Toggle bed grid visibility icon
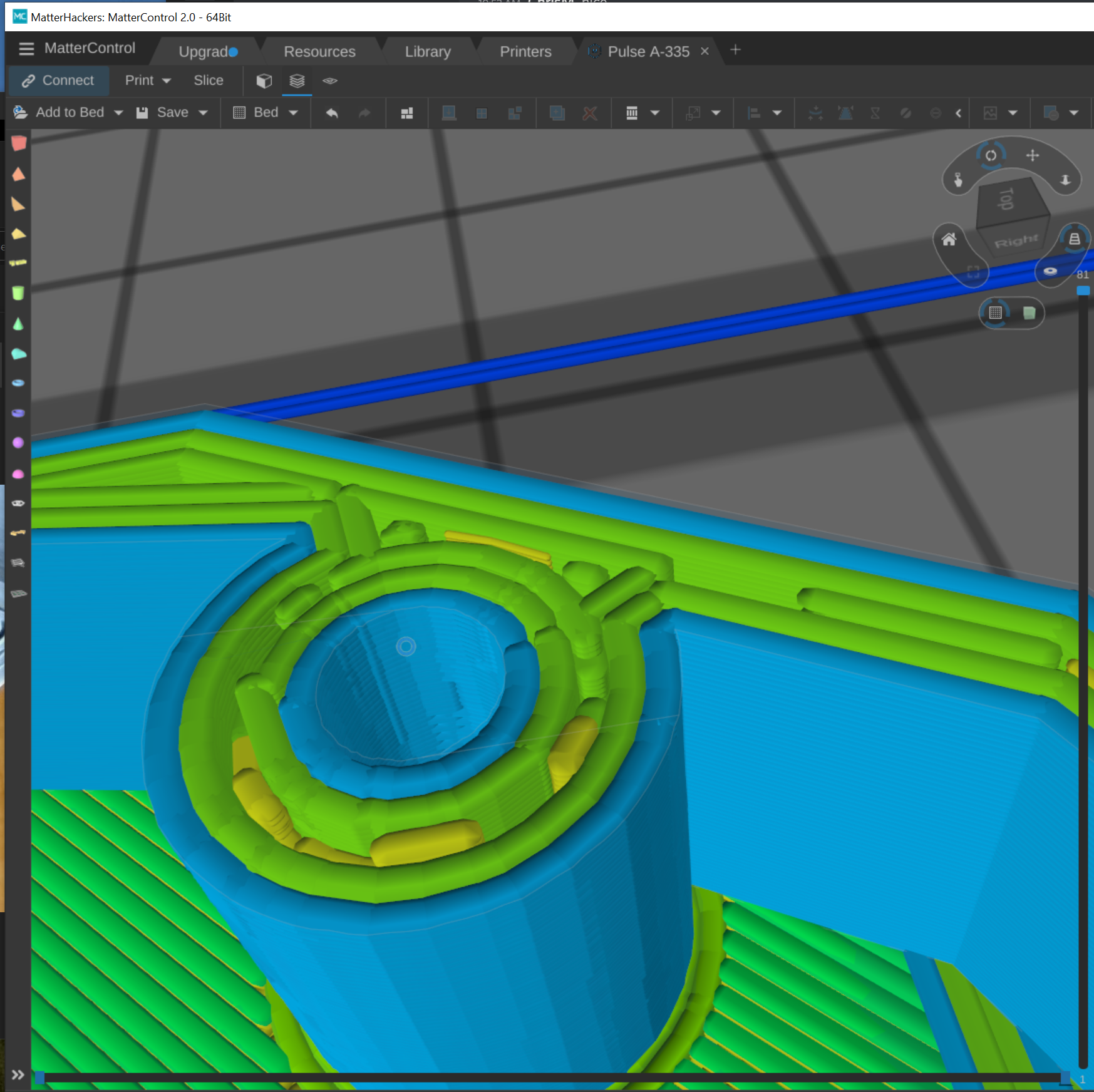This screenshot has height=1092, width=1094. [x=995, y=312]
